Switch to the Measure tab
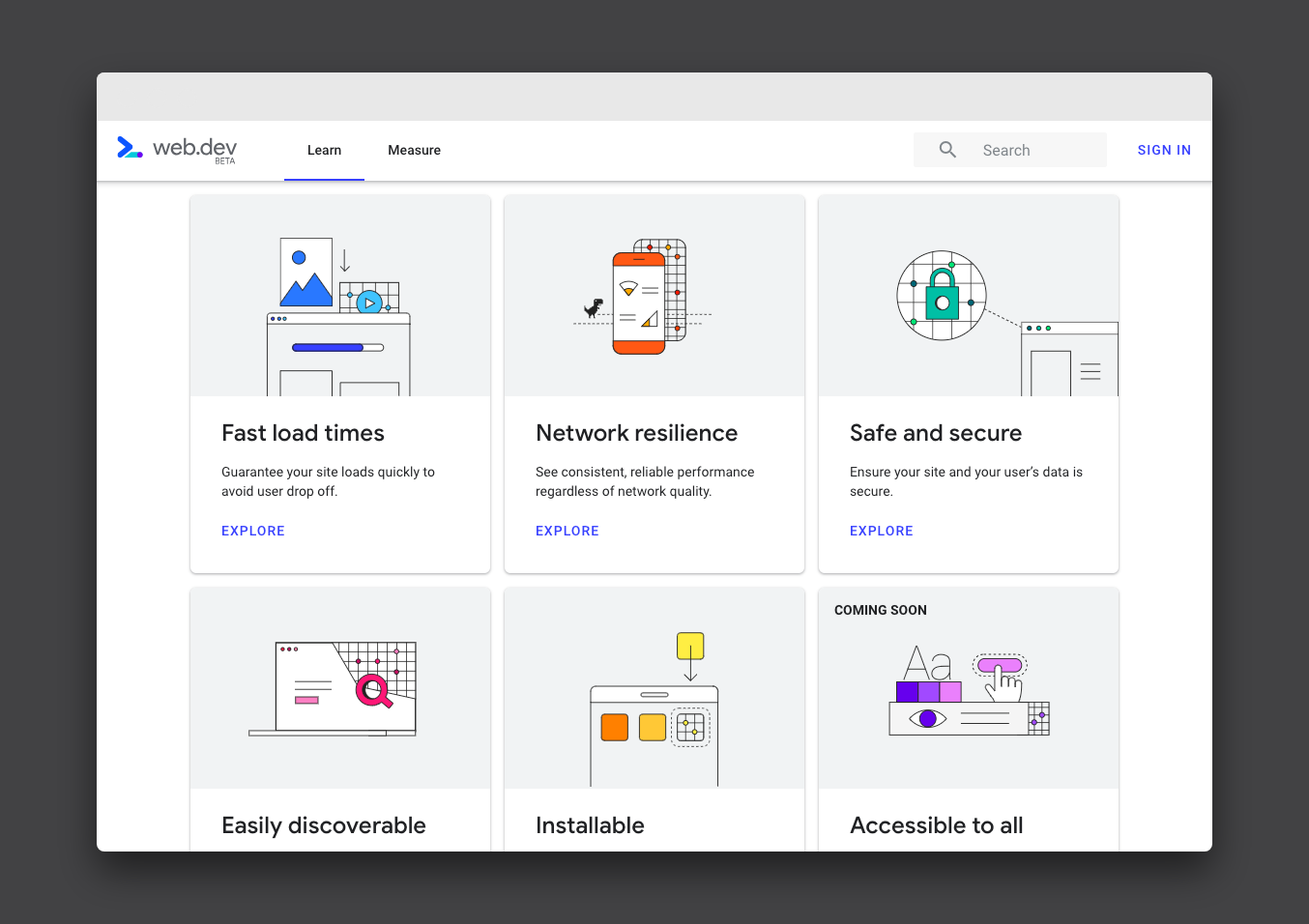The height and width of the screenshot is (924, 1309). tap(414, 150)
